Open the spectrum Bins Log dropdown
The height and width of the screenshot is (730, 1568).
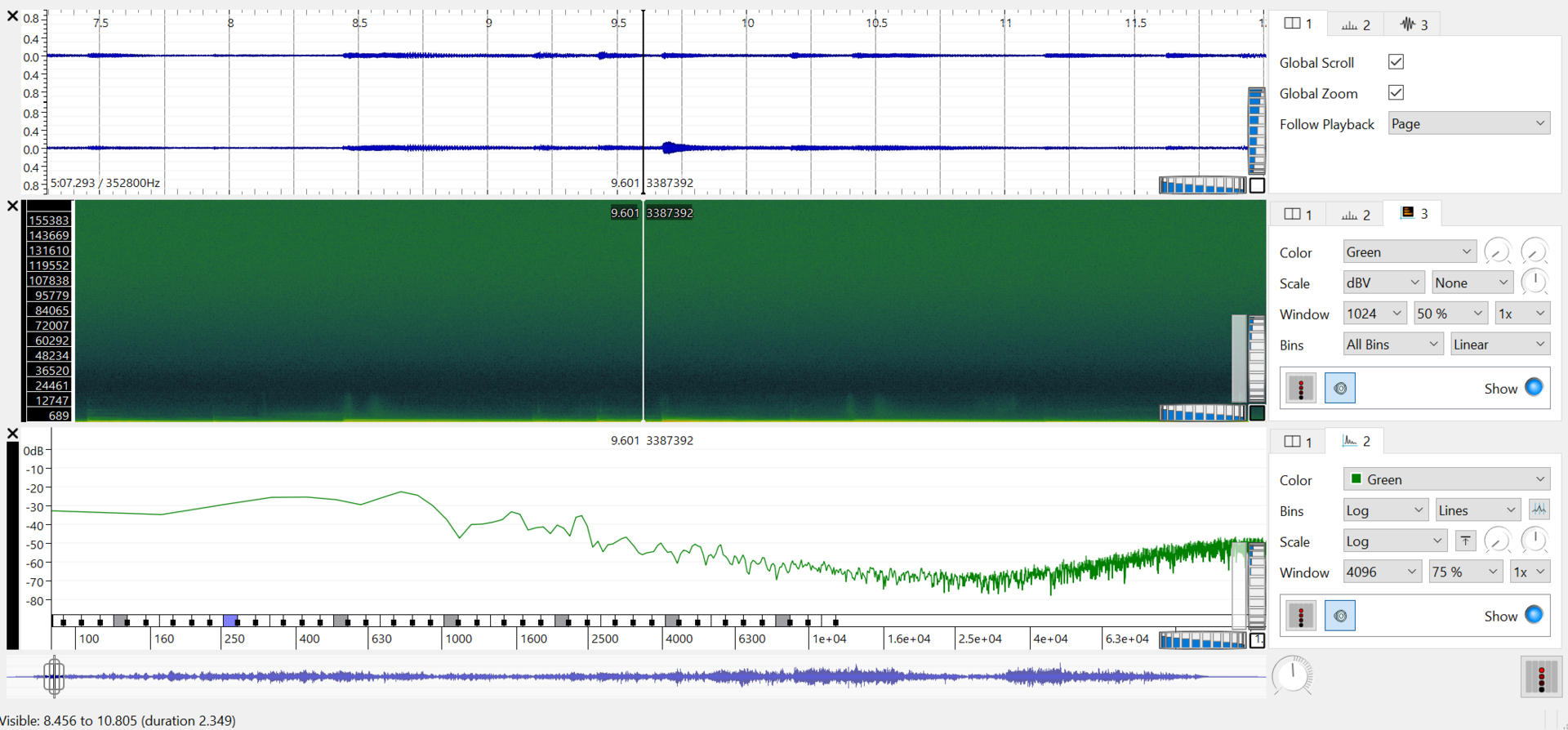(1385, 510)
